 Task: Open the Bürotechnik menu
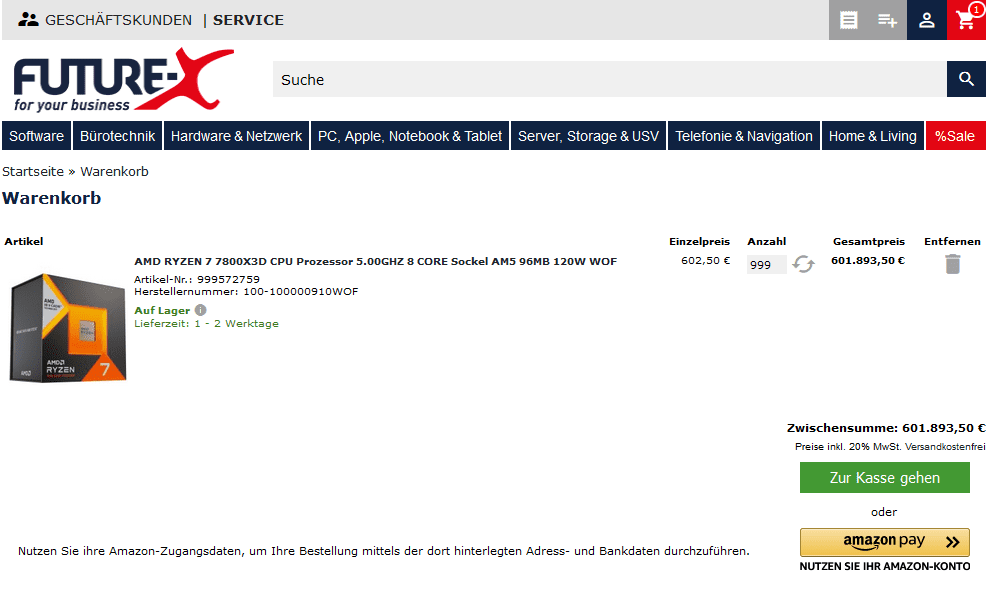click(118, 136)
